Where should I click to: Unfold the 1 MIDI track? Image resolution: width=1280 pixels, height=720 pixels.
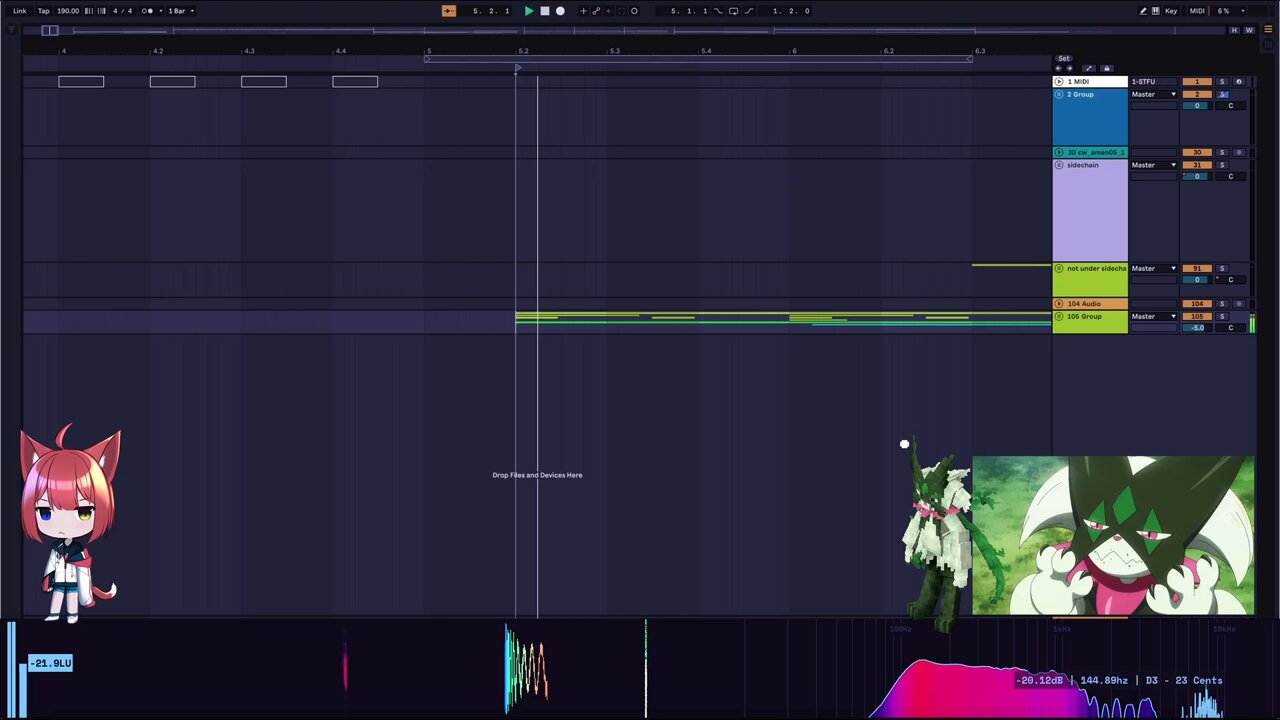click(1059, 81)
